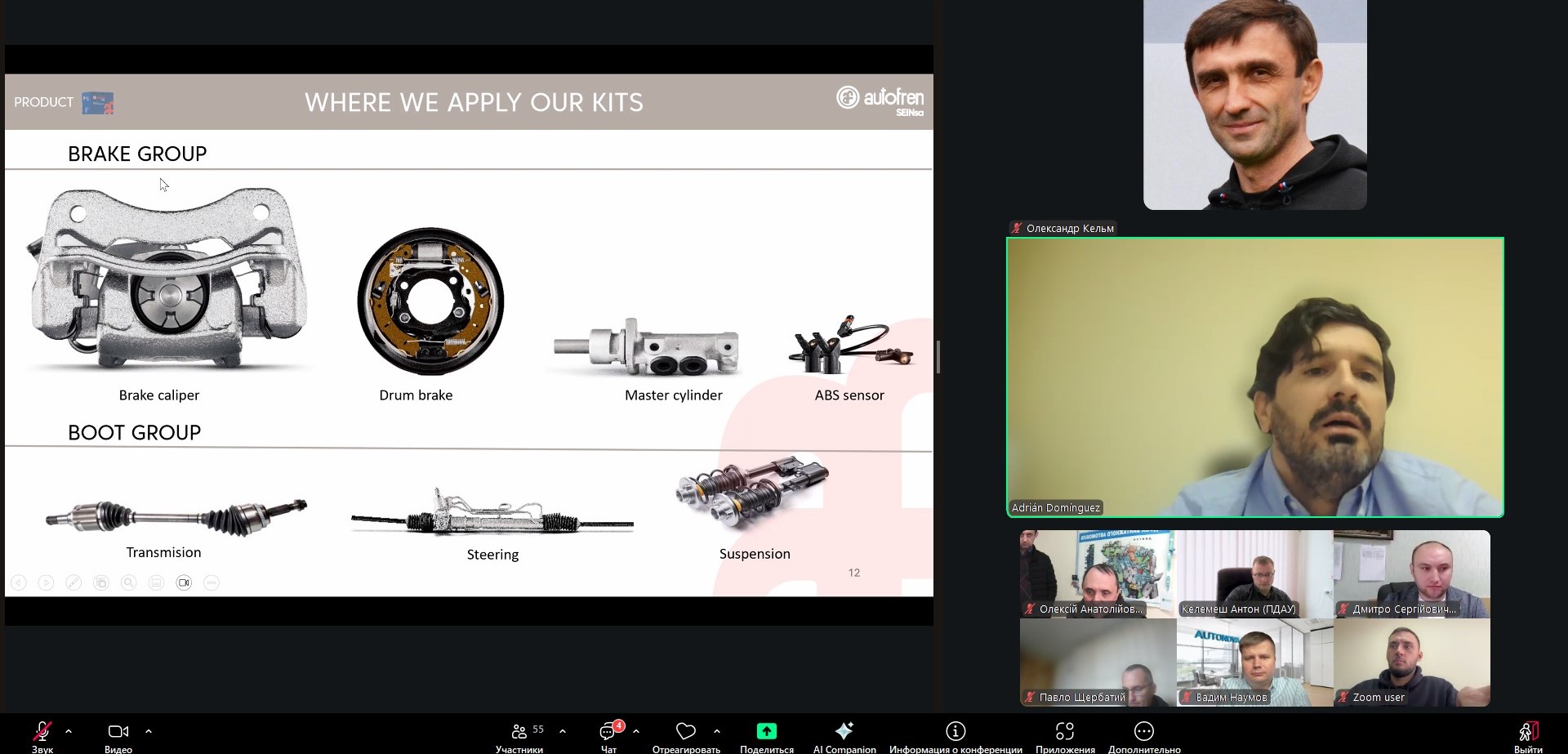This screenshot has width=1568, height=754.
Task: Click the slide's magnifier zoom control
Action: (x=129, y=582)
